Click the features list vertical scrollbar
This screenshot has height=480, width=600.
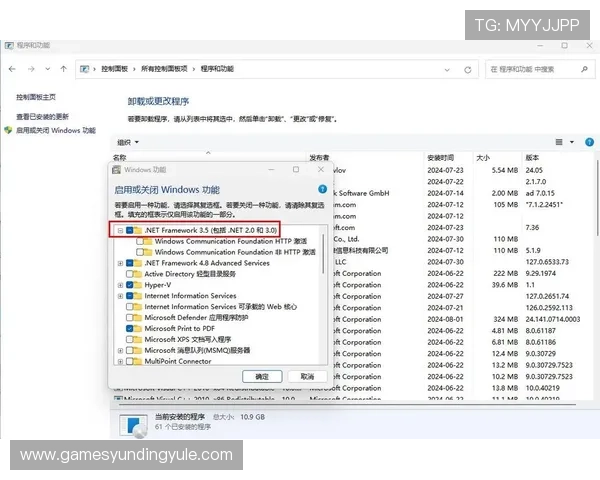coord(324,254)
